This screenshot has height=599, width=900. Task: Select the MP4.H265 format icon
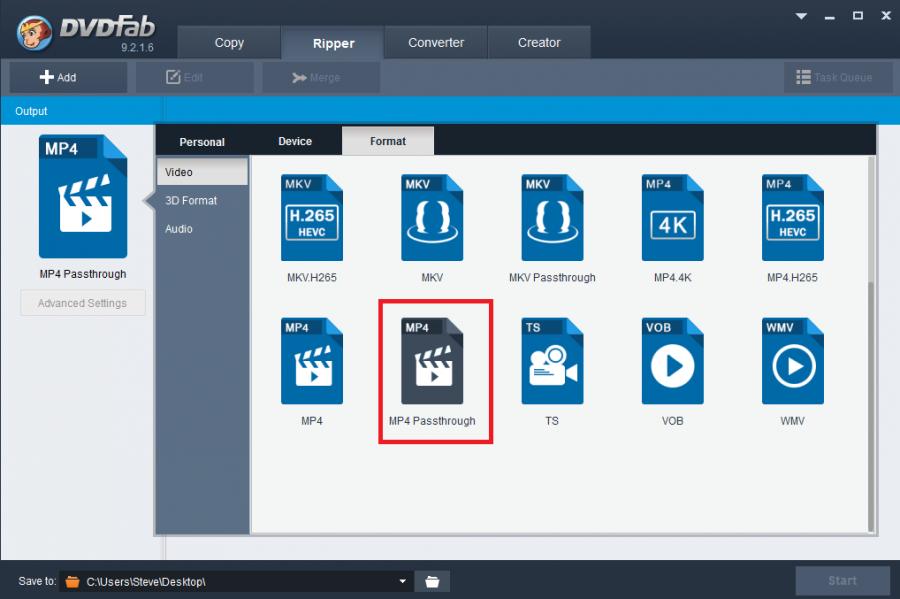792,219
